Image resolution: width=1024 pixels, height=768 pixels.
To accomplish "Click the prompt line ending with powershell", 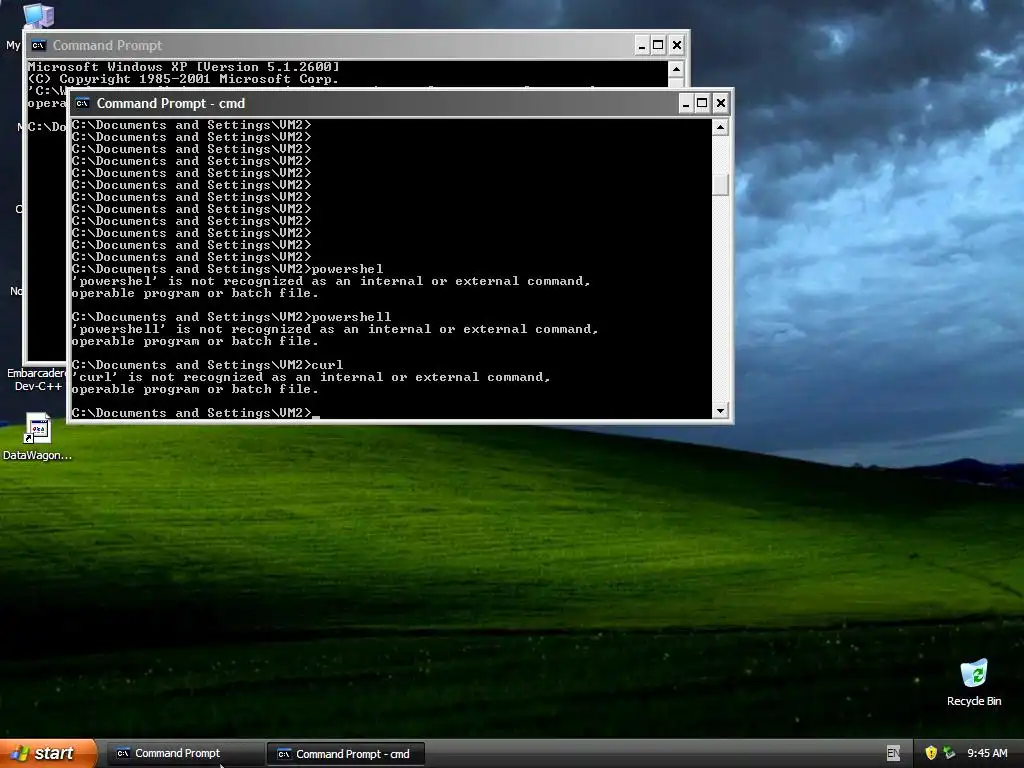I will click(x=232, y=317).
